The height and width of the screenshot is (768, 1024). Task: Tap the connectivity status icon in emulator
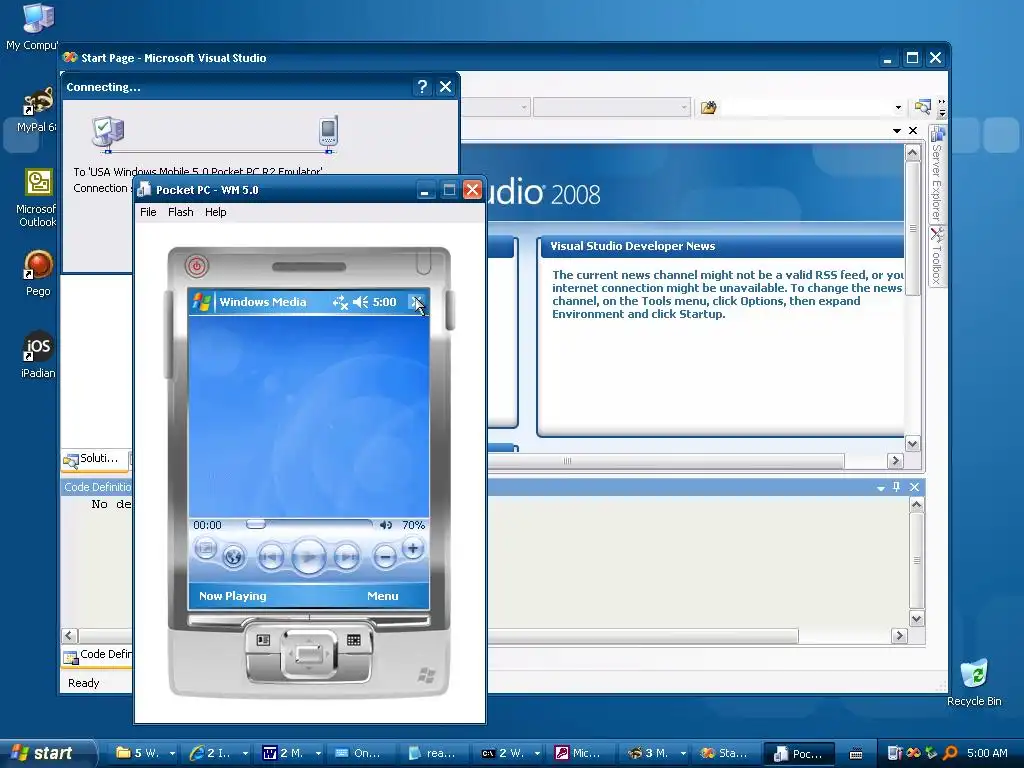340,302
